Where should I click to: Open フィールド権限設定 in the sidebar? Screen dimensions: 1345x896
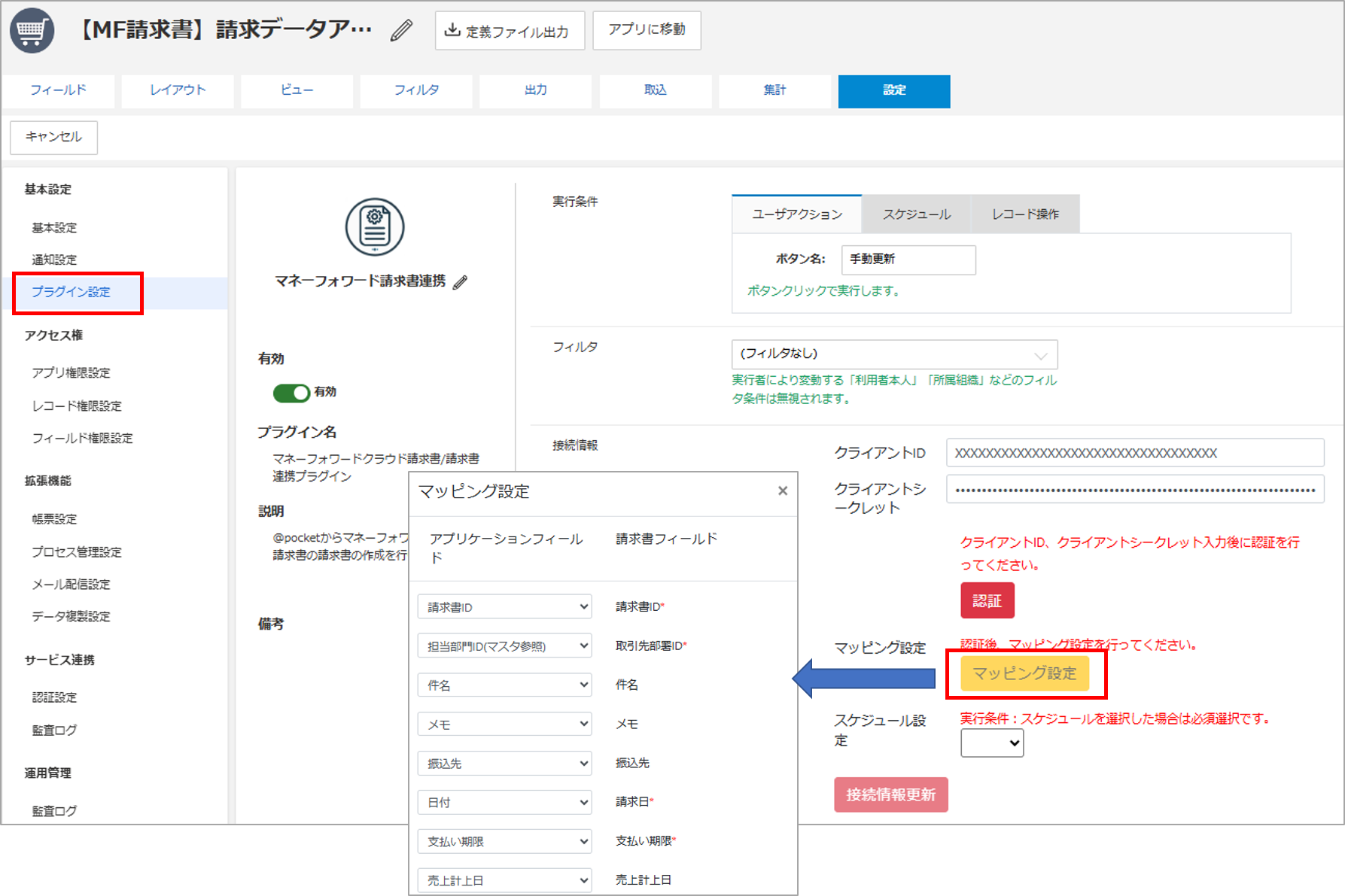(x=82, y=438)
